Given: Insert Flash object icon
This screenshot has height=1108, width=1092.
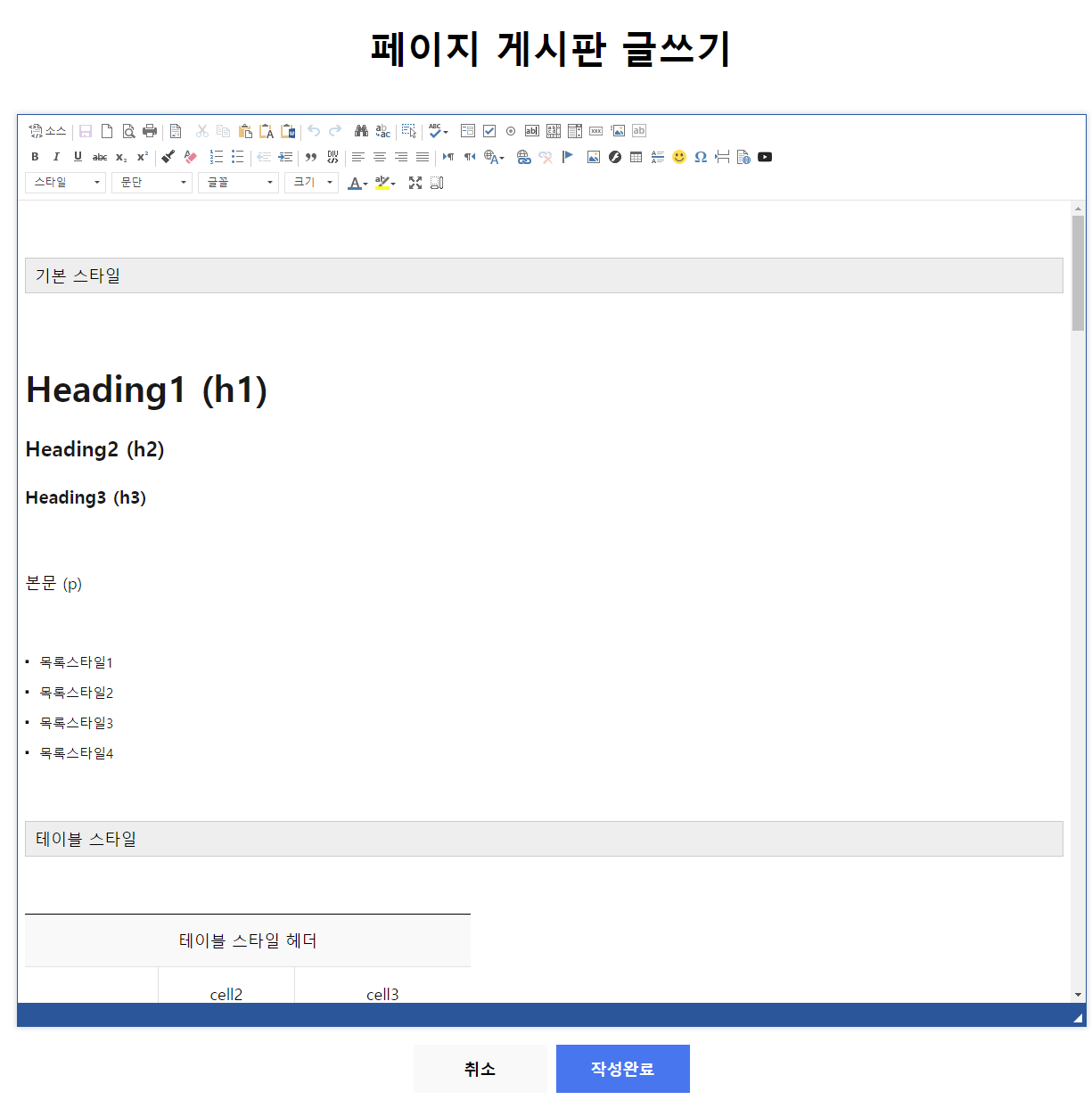Looking at the screenshot, I should click(x=615, y=157).
